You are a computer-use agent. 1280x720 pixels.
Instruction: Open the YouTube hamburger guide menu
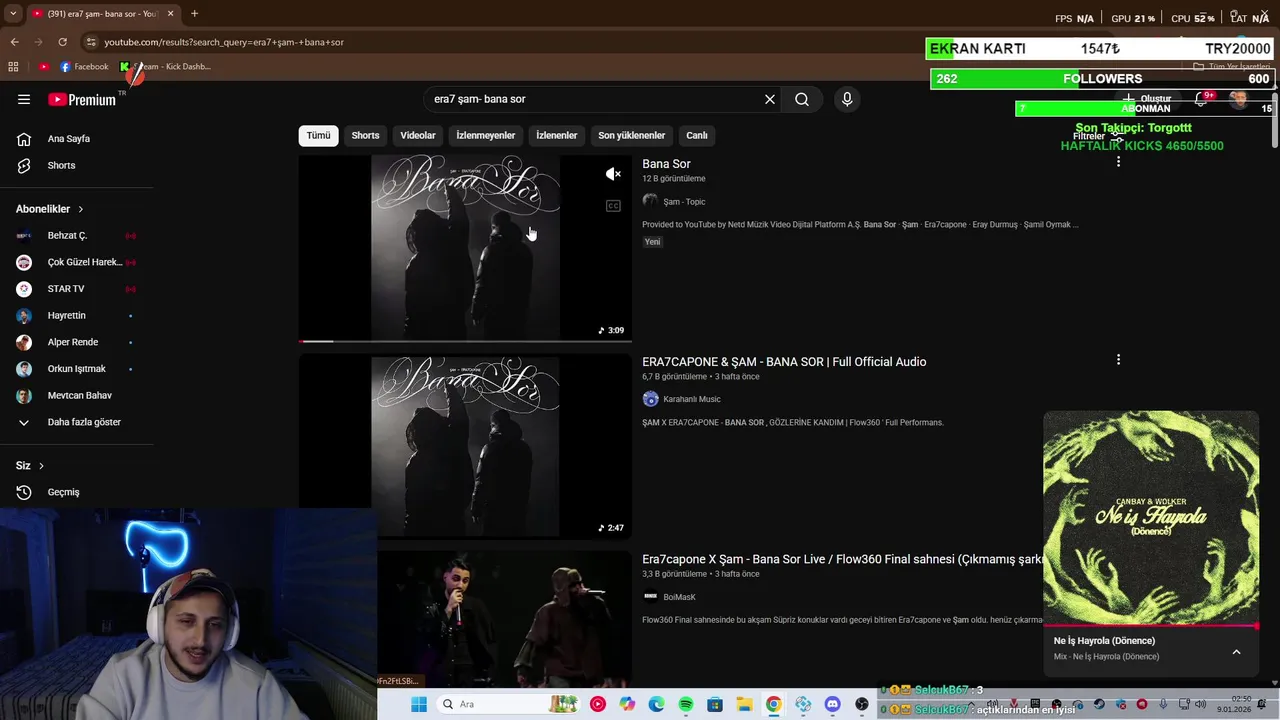pos(24,99)
